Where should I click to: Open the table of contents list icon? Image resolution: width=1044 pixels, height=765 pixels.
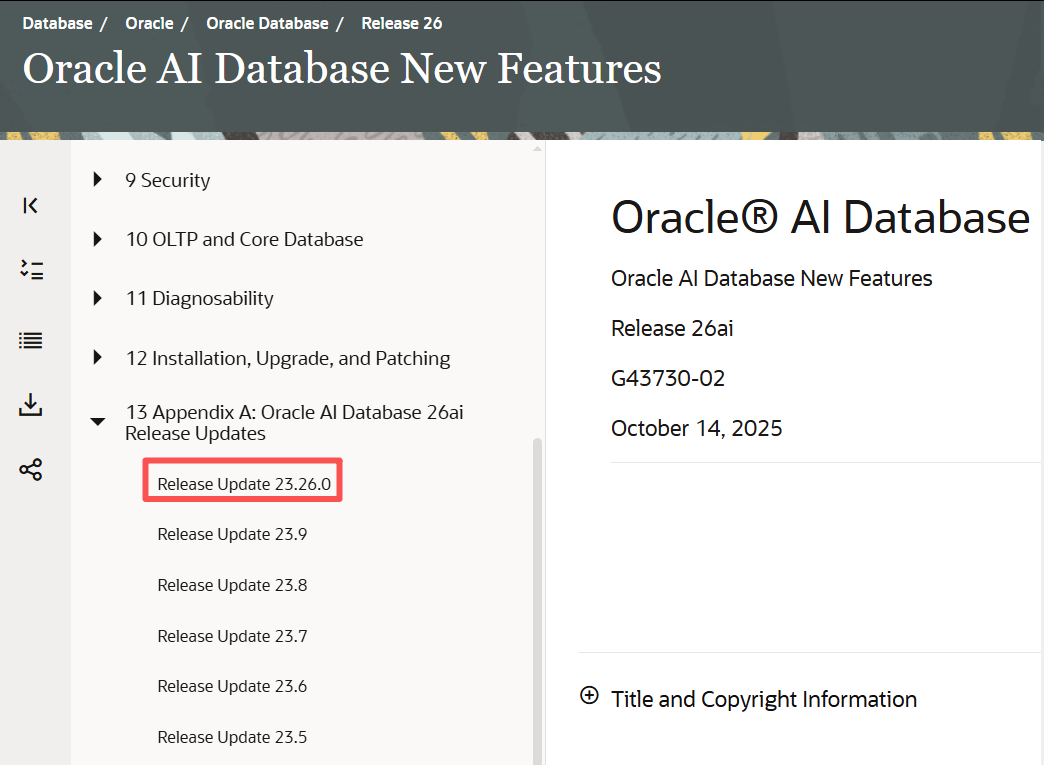point(31,340)
